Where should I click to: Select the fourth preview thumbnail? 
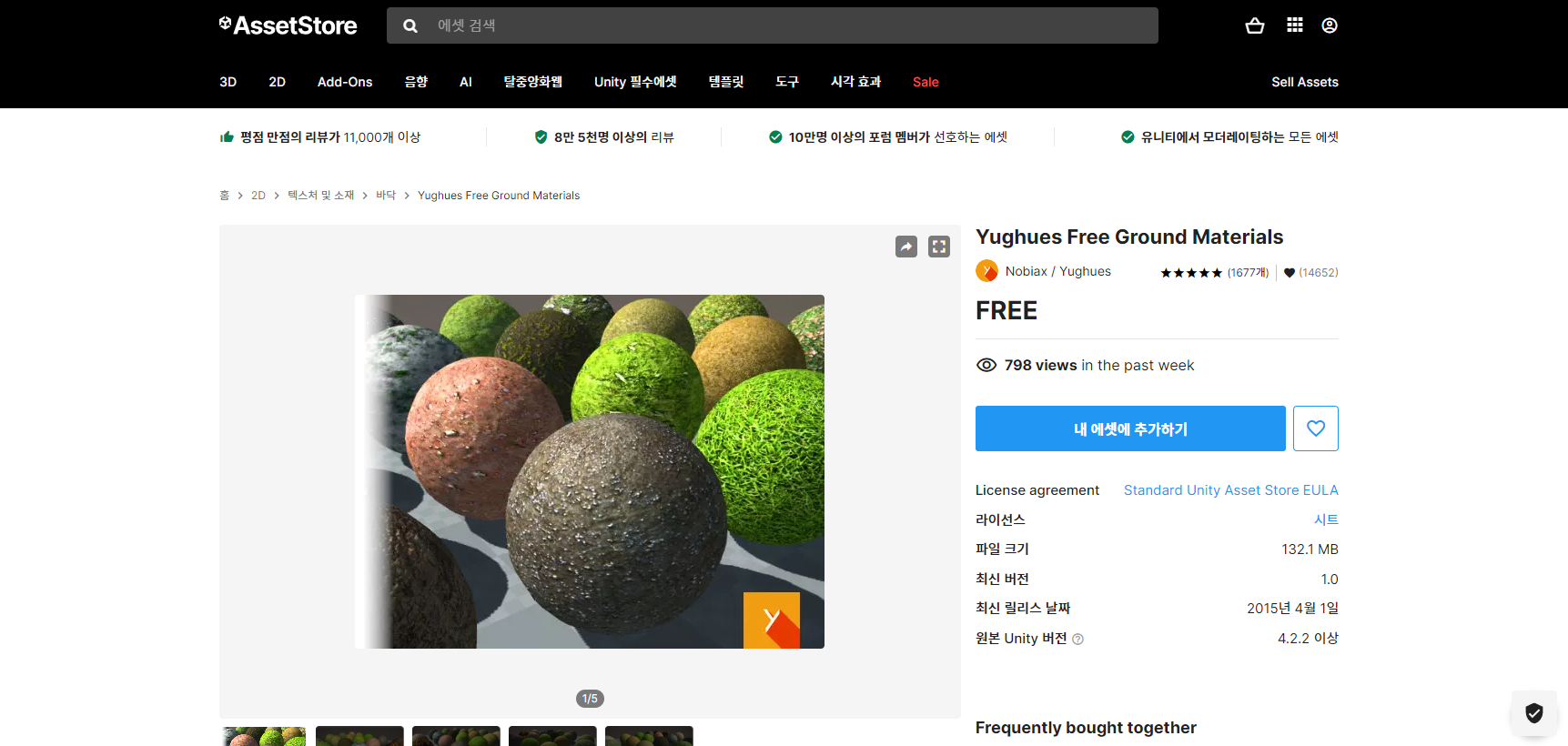[x=552, y=736]
